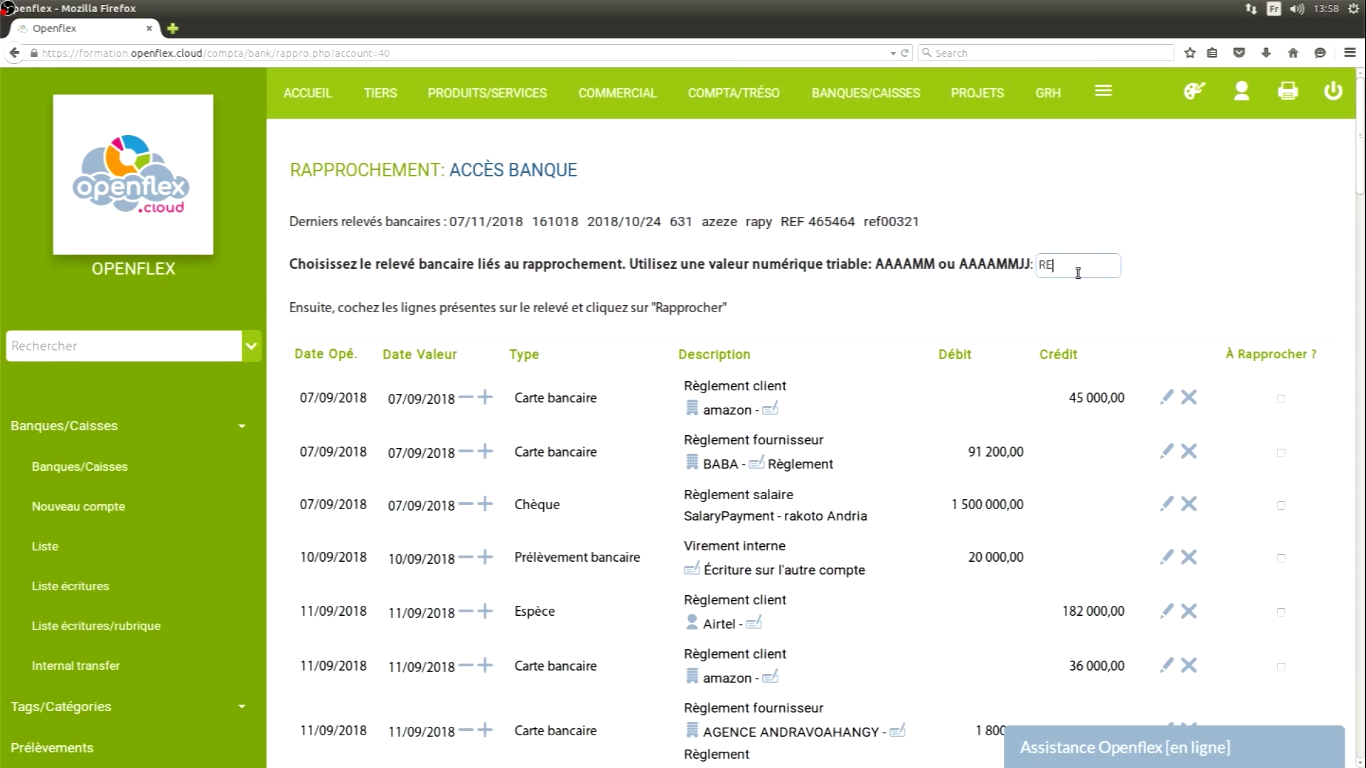
Task: Collapse the Banques/Caisses sidebar section
Action: (x=241, y=427)
